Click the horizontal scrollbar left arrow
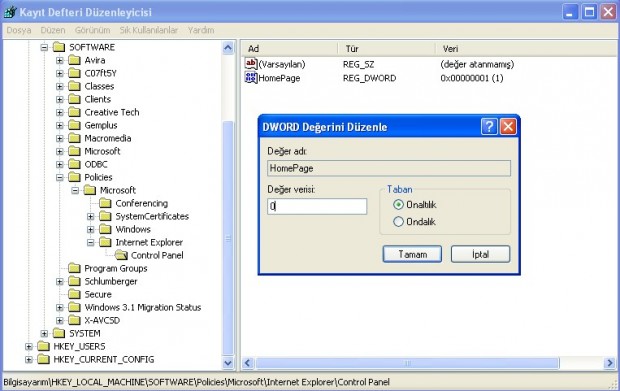The height and width of the screenshot is (391, 620). [x=248, y=363]
